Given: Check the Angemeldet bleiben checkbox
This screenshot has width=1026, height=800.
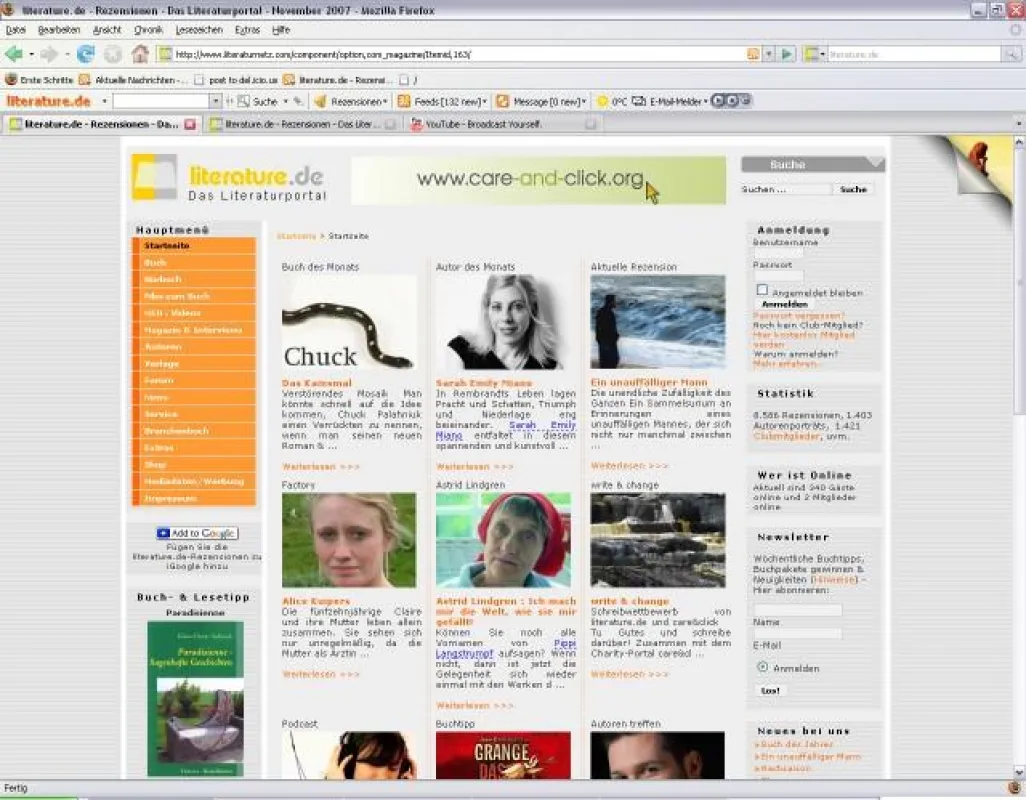Looking at the screenshot, I should click(x=762, y=290).
